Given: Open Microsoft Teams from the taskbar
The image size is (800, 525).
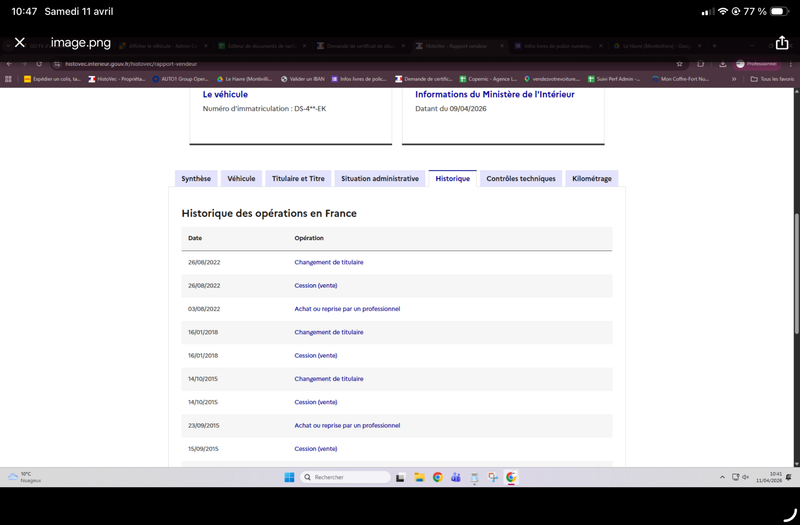Looking at the screenshot, I should click(456, 477).
